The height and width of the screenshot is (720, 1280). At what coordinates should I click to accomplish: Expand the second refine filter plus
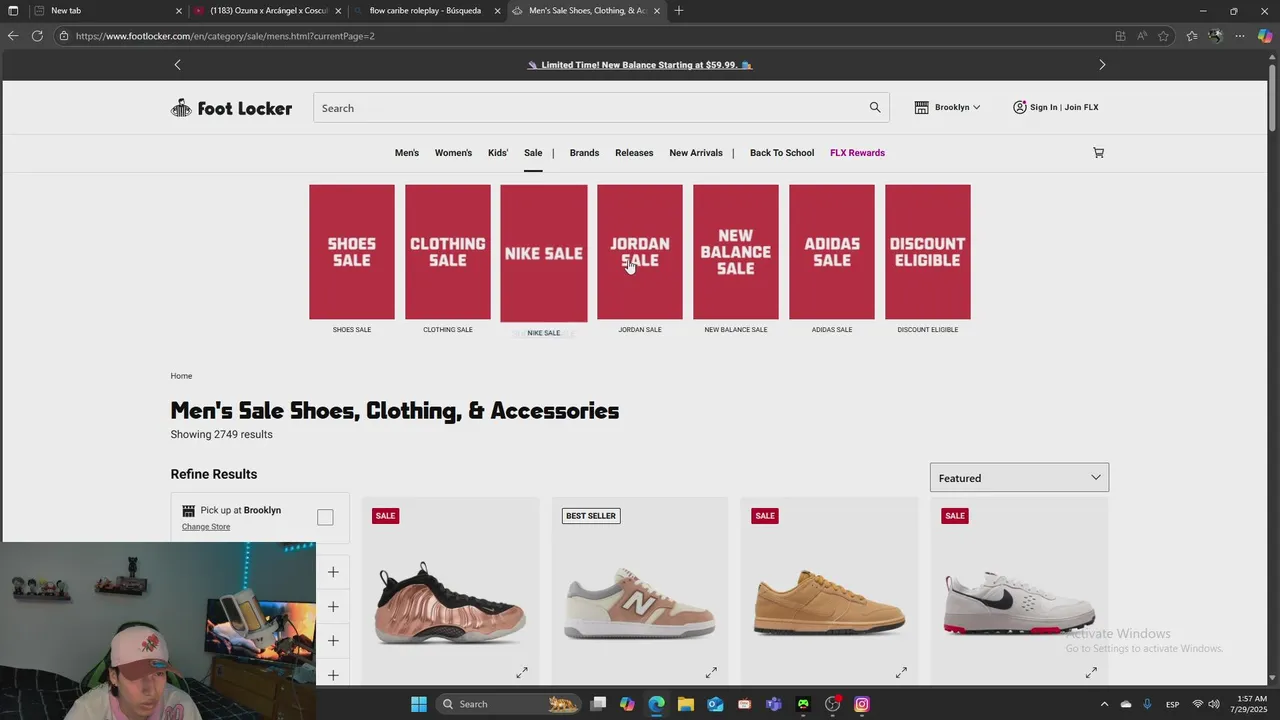333,606
